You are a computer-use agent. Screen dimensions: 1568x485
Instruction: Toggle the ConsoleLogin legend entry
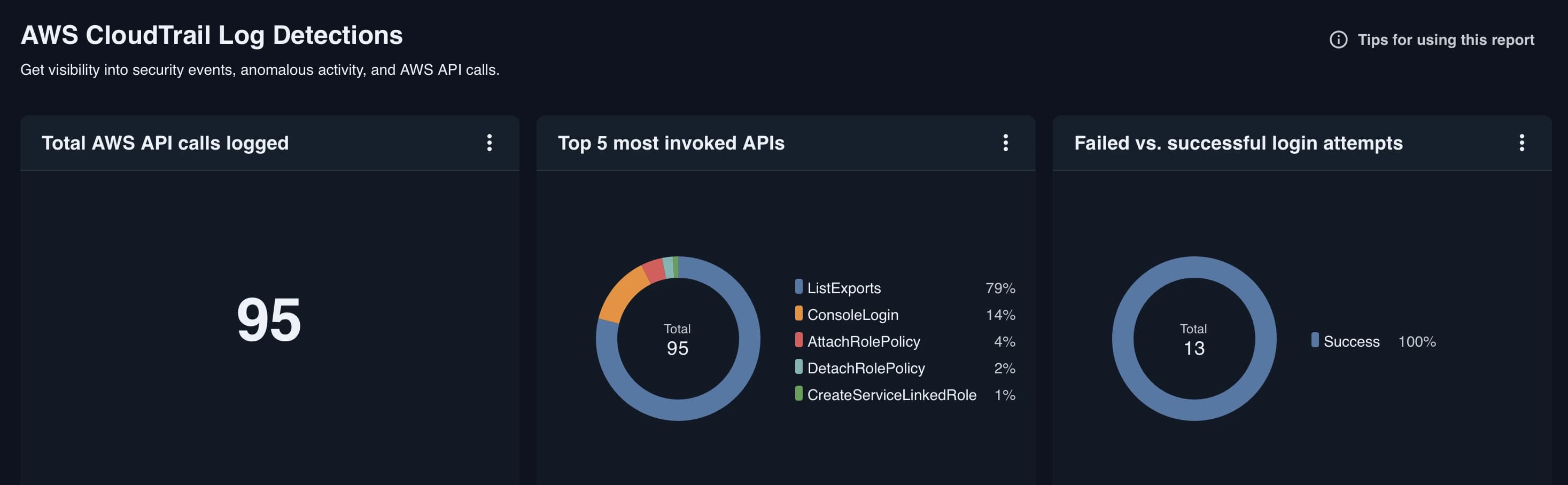[x=853, y=315]
